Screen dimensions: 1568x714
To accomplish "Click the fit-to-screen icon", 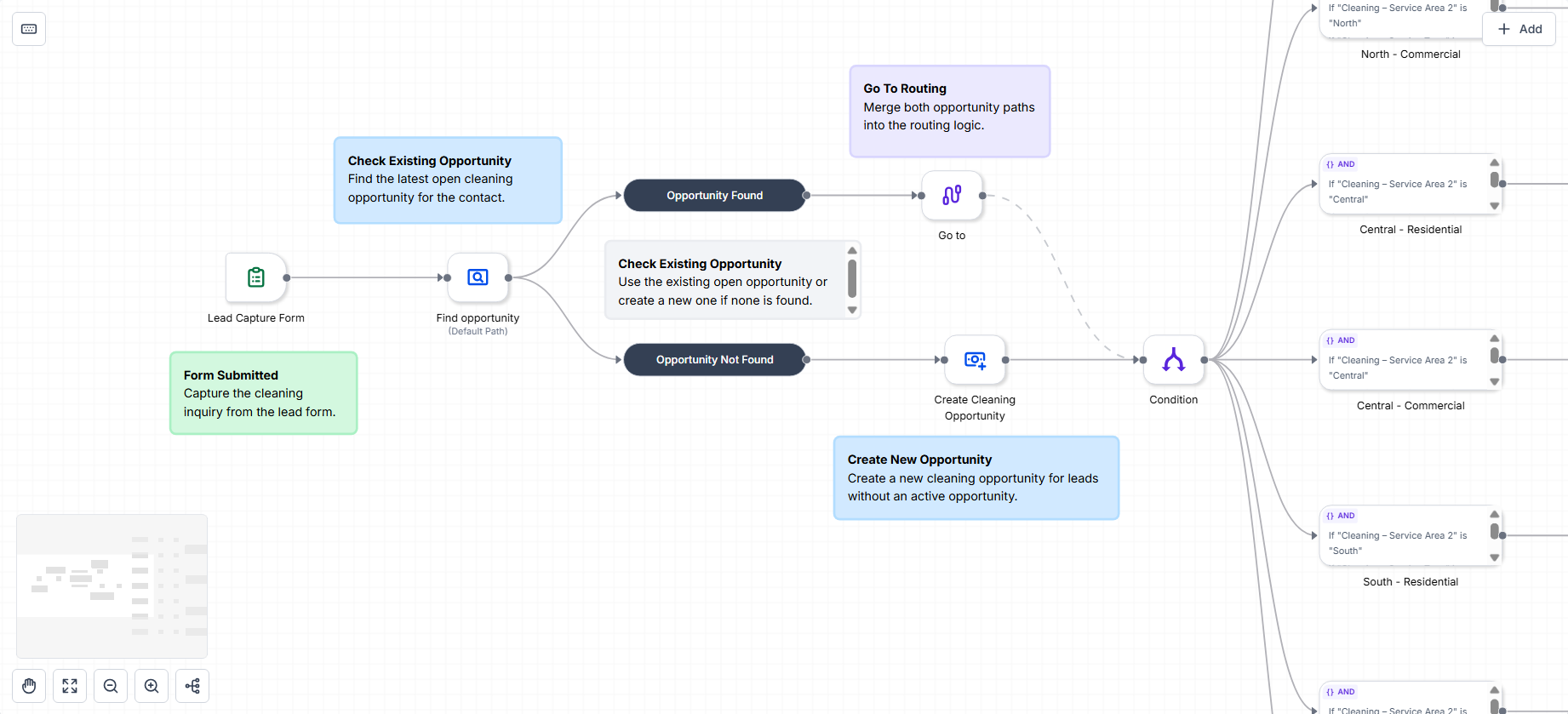I will (x=70, y=686).
